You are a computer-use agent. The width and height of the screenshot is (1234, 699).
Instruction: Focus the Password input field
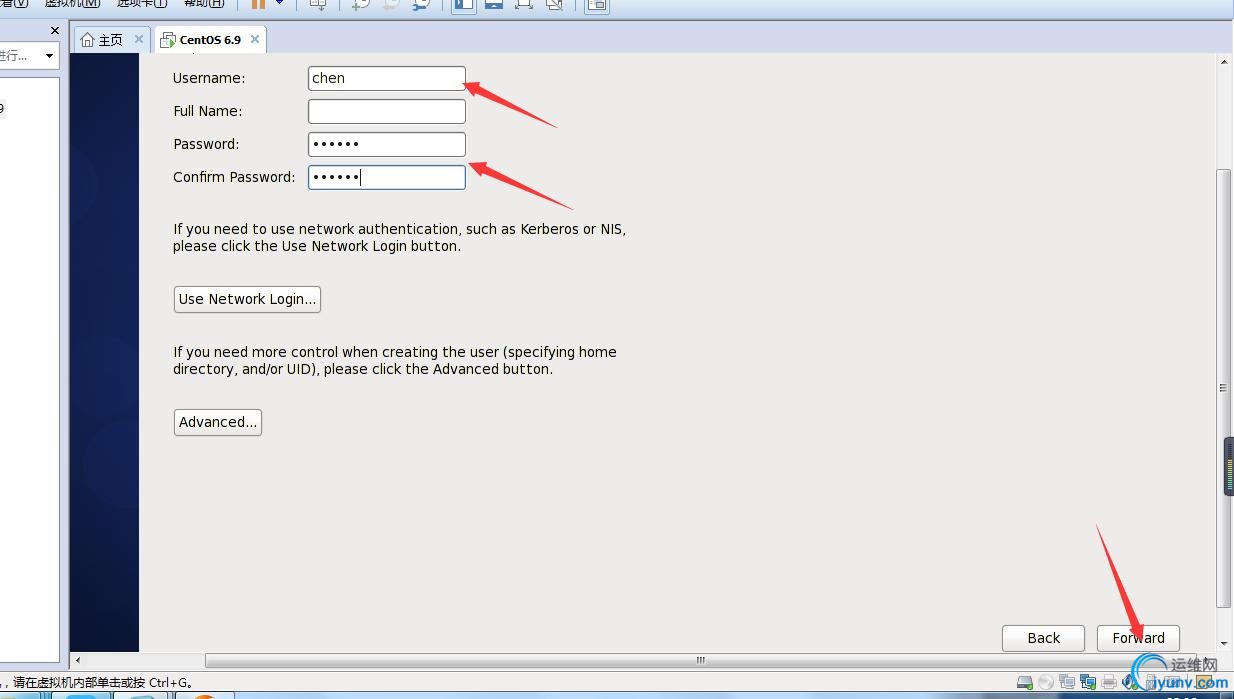click(x=386, y=144)
